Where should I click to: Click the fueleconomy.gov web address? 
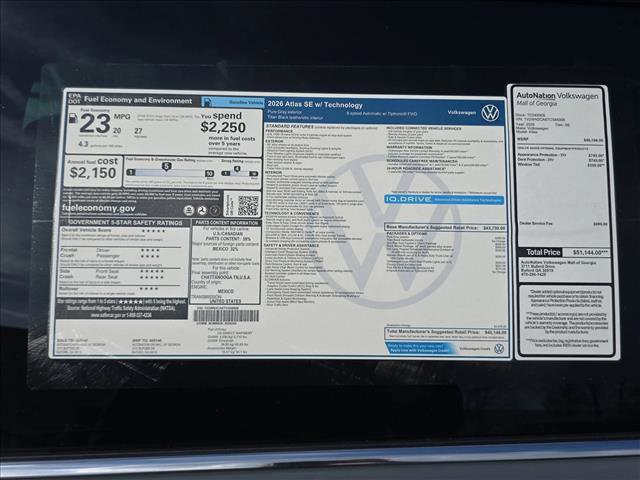[98, 208]
